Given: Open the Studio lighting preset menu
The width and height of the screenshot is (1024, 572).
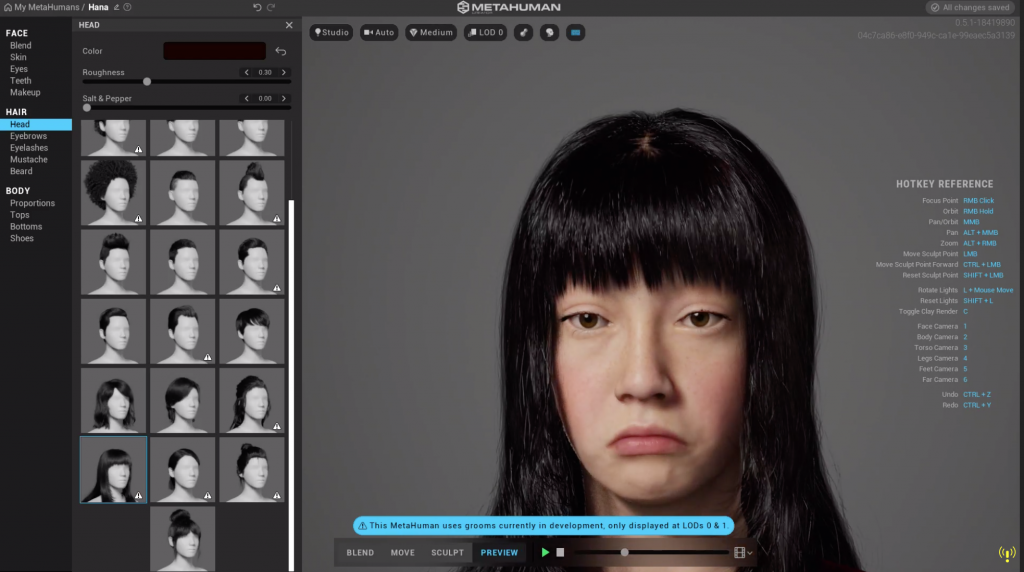Looking at the screenshot, I should pos(331,32).
